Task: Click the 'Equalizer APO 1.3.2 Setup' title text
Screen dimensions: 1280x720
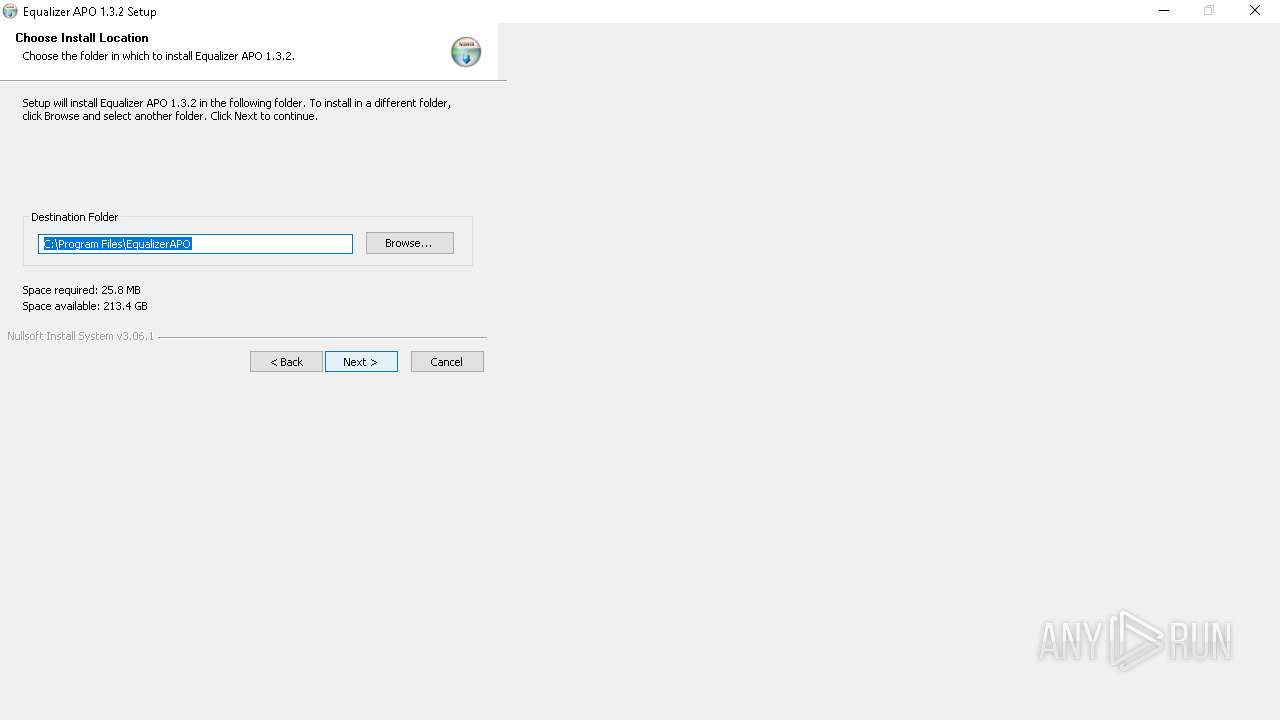Action: tap(89, 12)
